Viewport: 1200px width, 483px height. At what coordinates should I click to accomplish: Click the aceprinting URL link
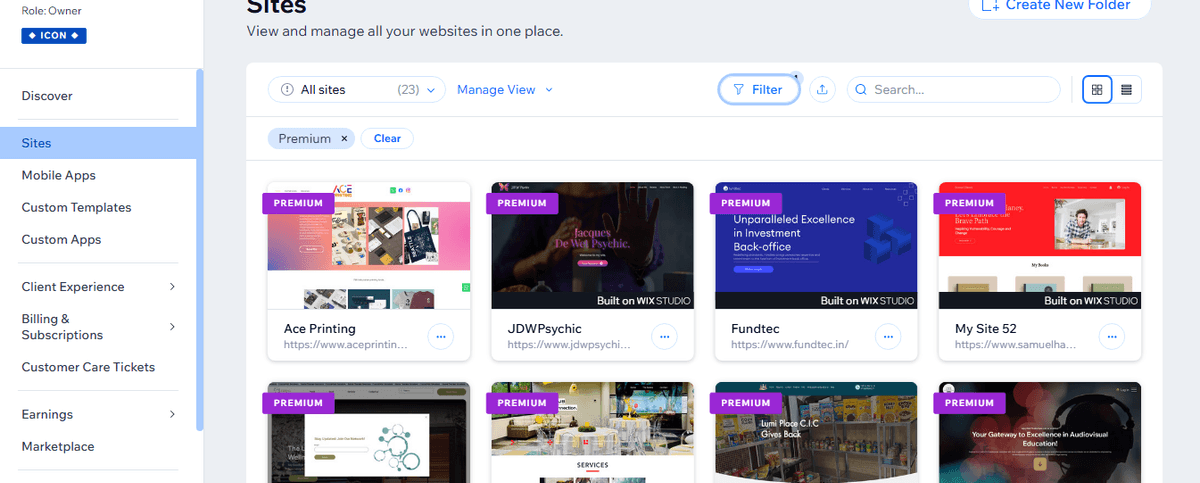click(346, 344)
